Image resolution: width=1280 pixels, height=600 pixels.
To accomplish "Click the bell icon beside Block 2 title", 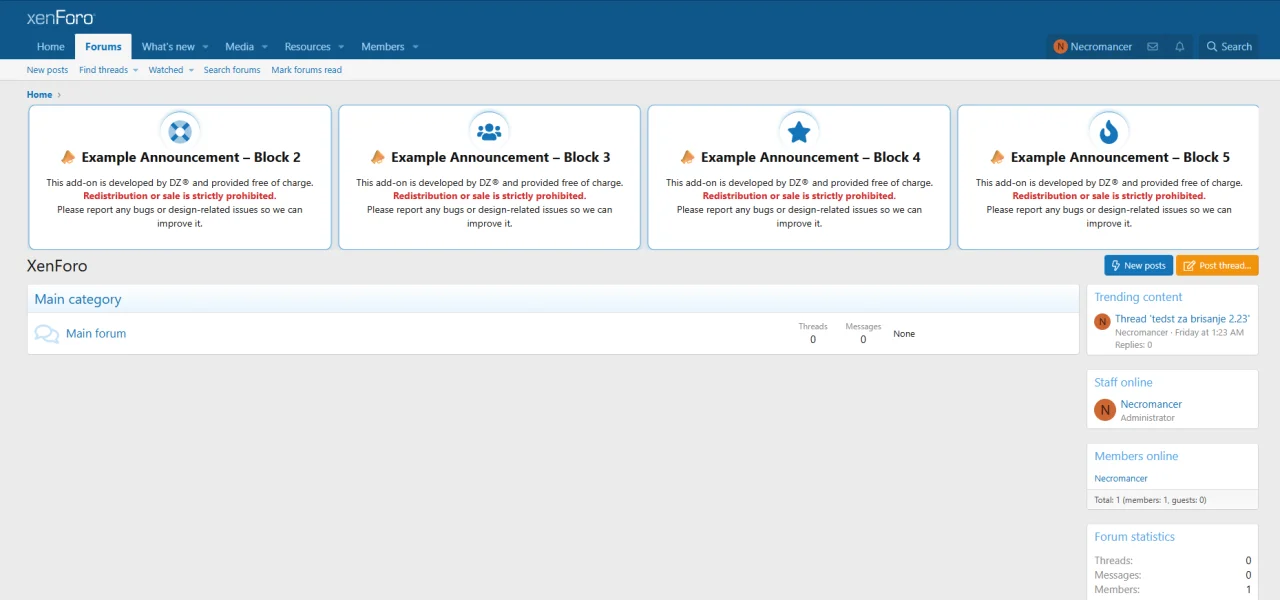I will [x=68, y=157].
